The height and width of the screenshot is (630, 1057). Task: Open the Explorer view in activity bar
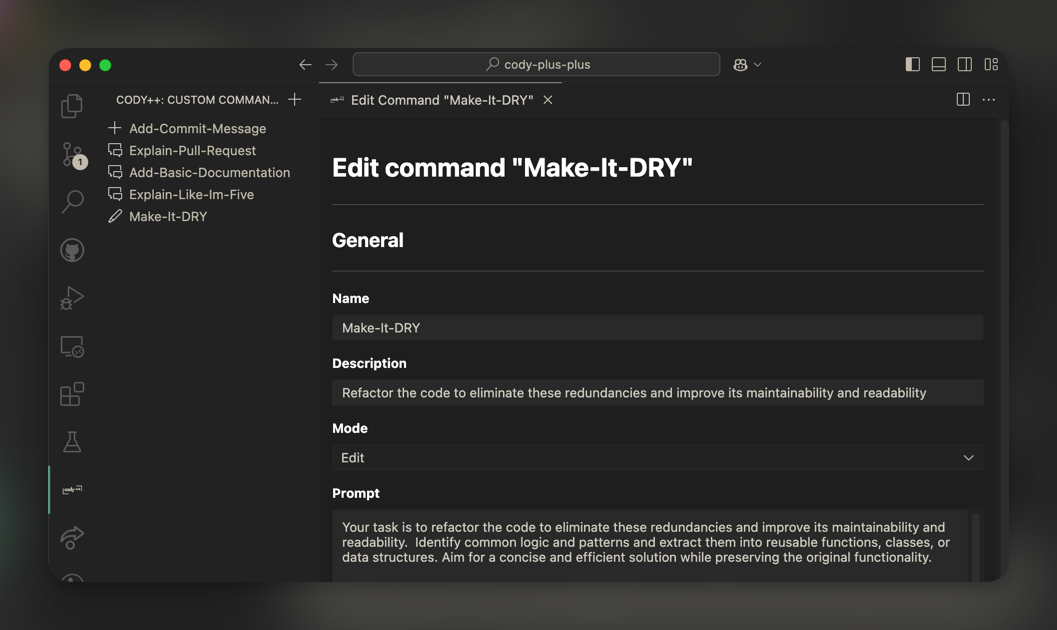pos(72,106)
